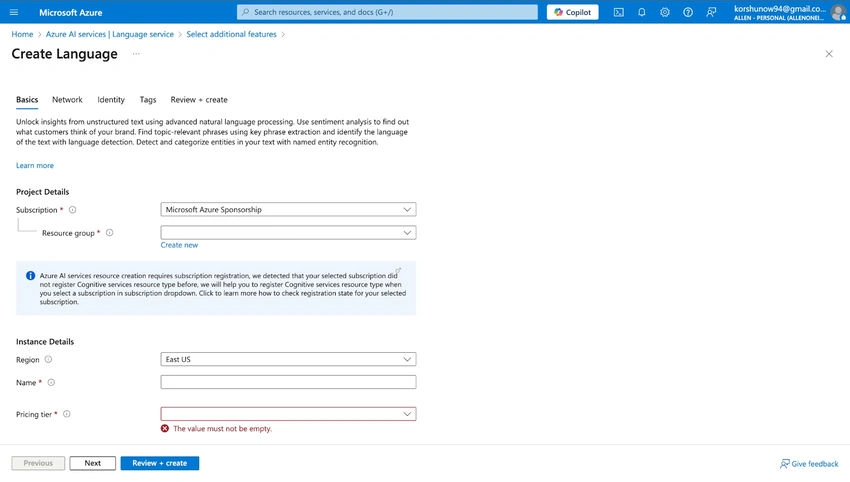The width and height of the screenshot is (850, 482).
Task: Open the hamburger portal menu
Action: (x=14, y=12)
